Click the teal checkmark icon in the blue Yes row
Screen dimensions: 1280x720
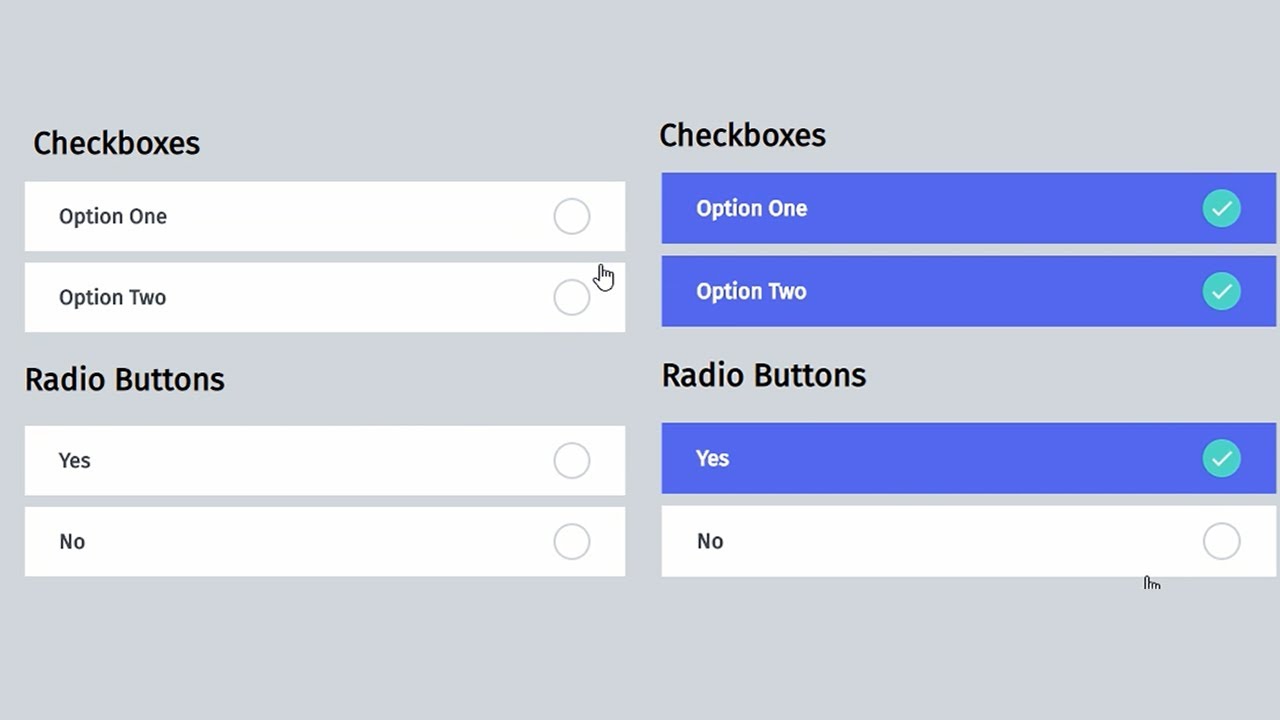pos(1221,458)
